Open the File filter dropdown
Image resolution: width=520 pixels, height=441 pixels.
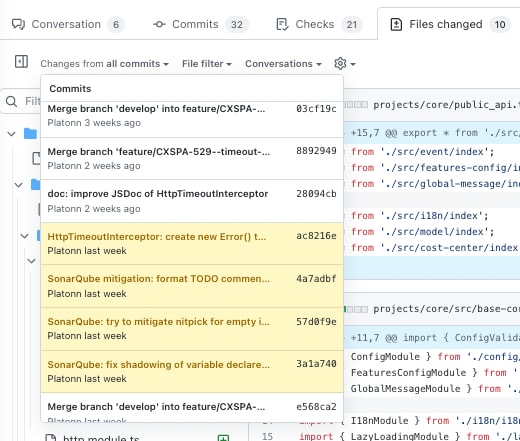pyautogui.click(x=207, y=64)
